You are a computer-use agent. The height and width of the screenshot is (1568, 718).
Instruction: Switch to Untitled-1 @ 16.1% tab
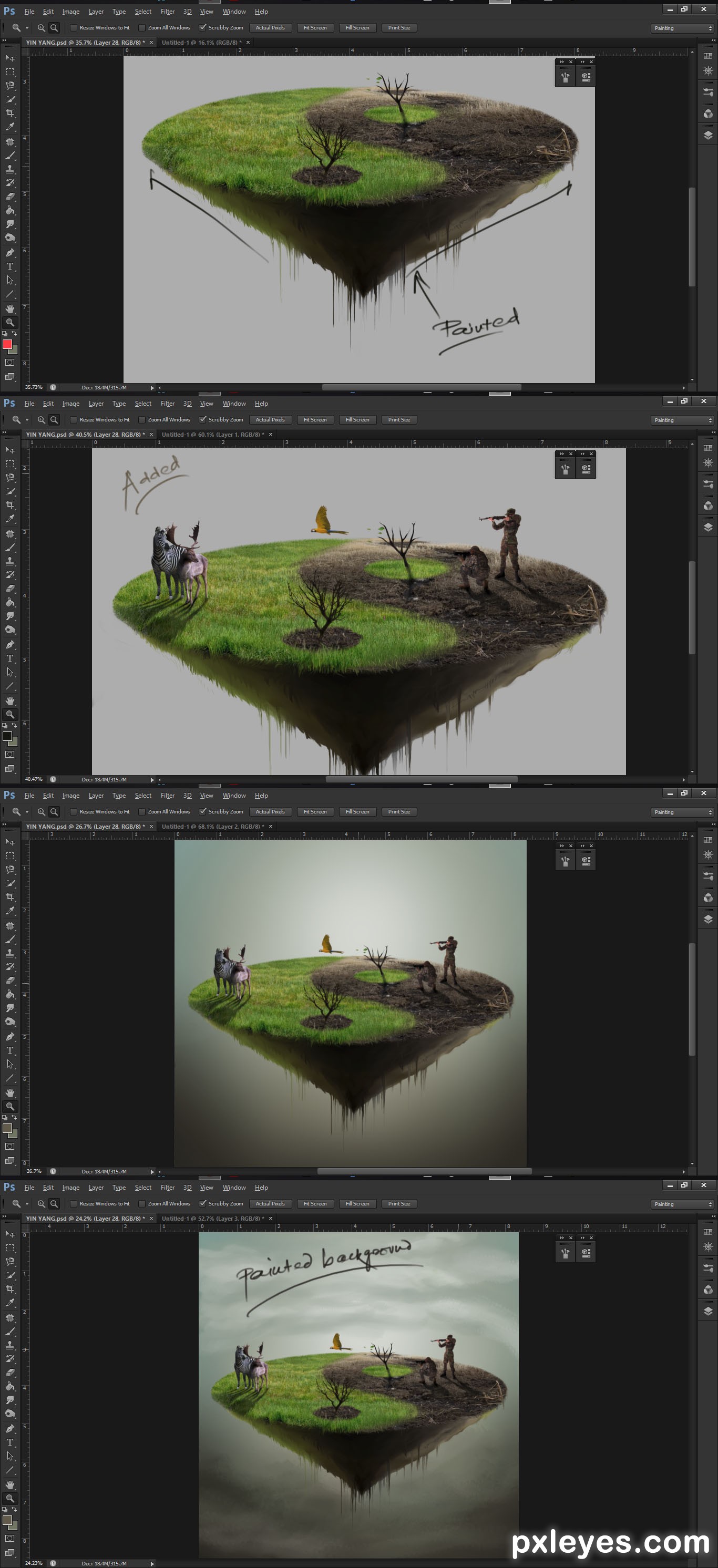tap(201, 43)
